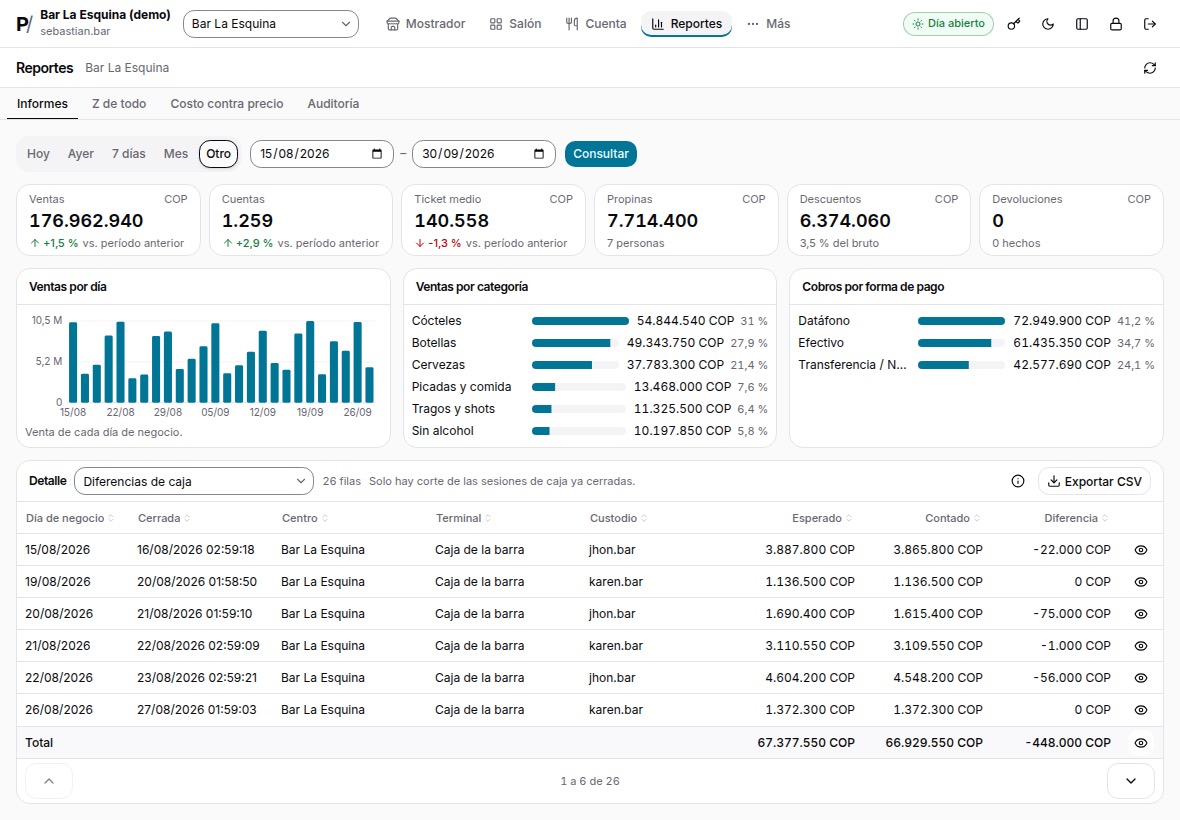Click the lock screen padlock icon
1180x820 pixels.
[1115, 24]
